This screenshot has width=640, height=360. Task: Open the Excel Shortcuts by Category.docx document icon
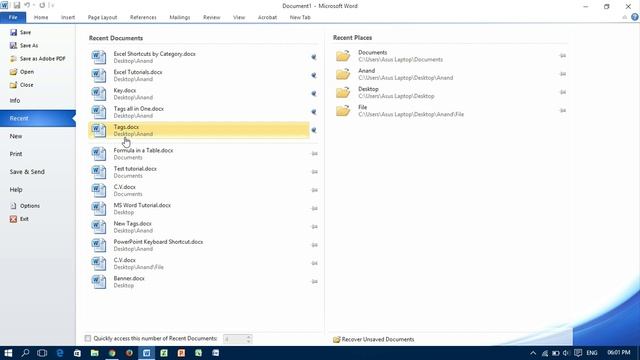click(x=99, y=57)
